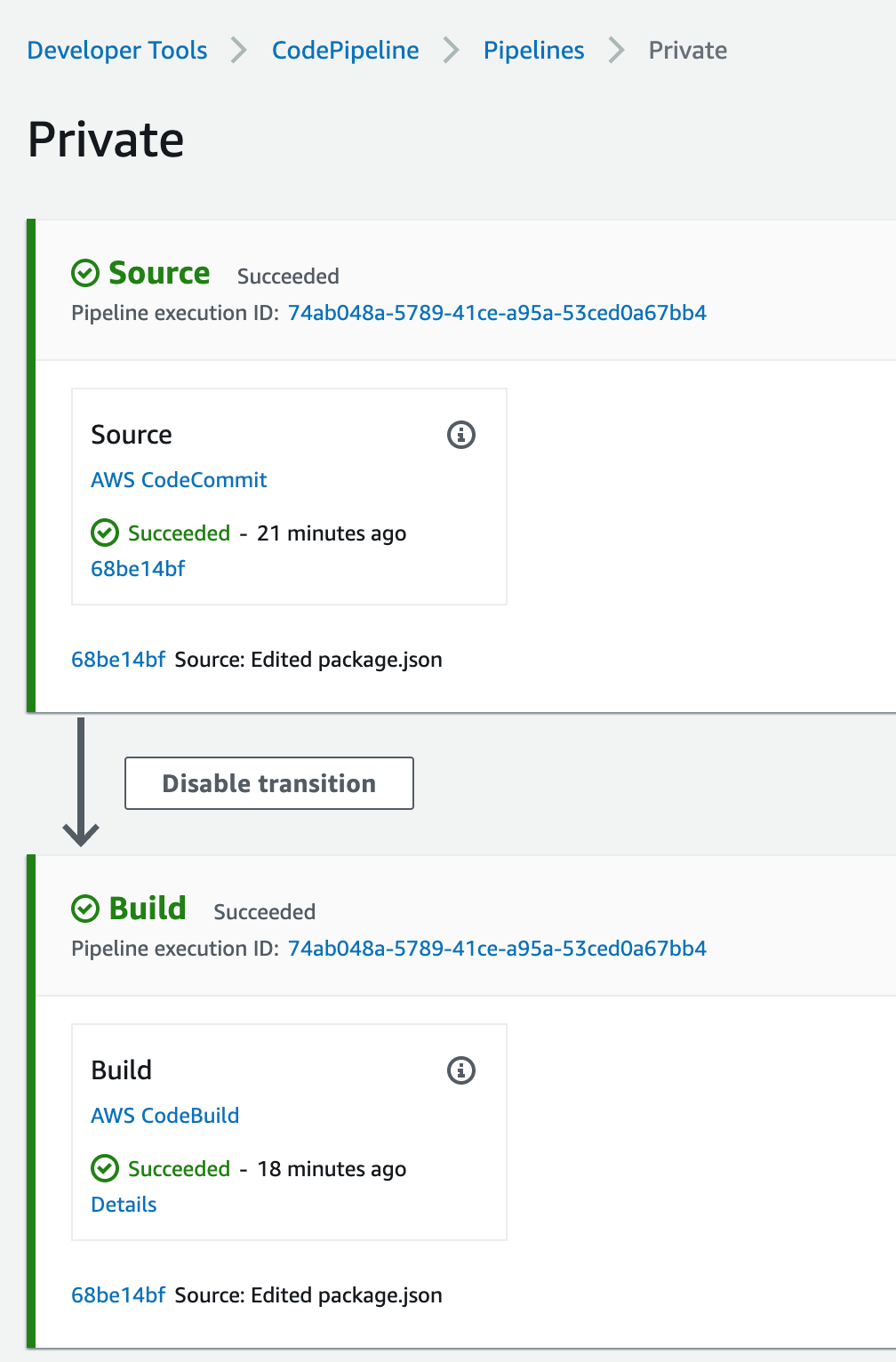The height and width of the screenshot is (1362, 896).
Task: Click the chevron between CodePipeline and Pipelines
Action: (x=451, y=51)
